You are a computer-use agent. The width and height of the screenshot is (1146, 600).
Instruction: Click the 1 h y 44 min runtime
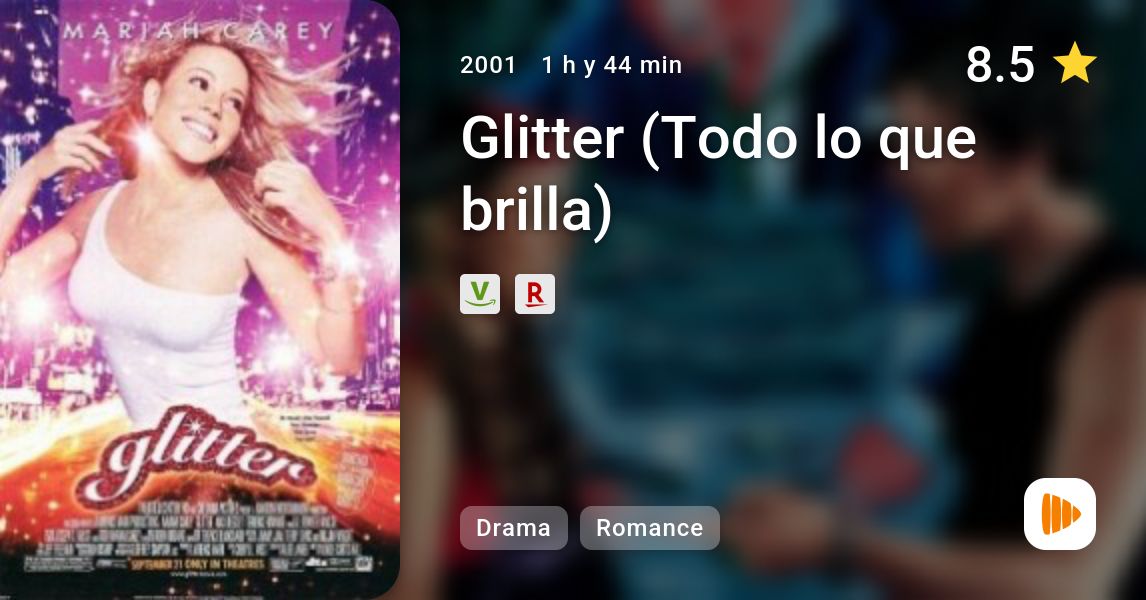[612, 65]
